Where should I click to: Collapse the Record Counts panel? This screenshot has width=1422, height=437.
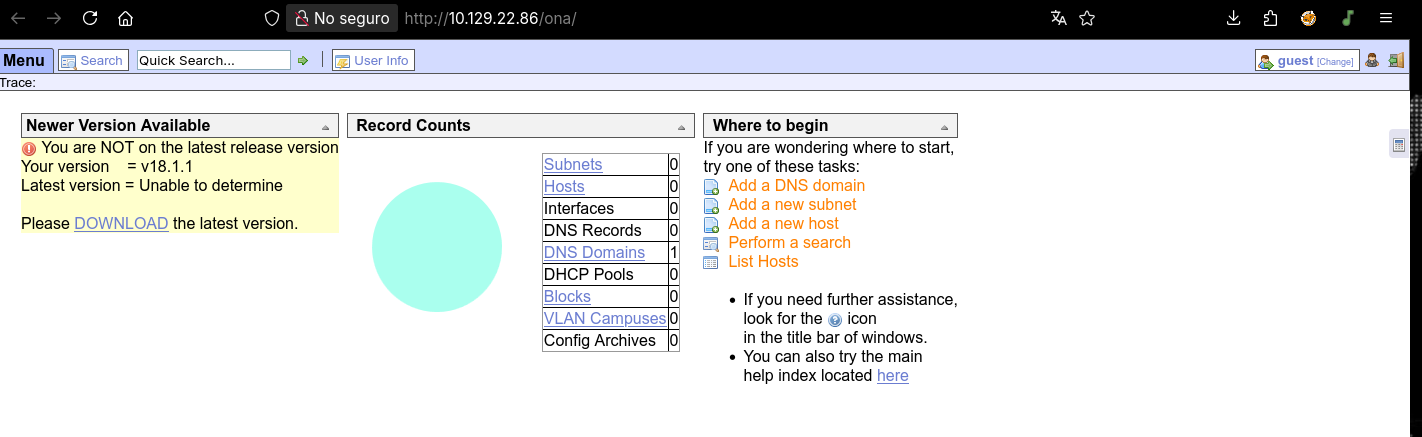(x=681, y=127)
